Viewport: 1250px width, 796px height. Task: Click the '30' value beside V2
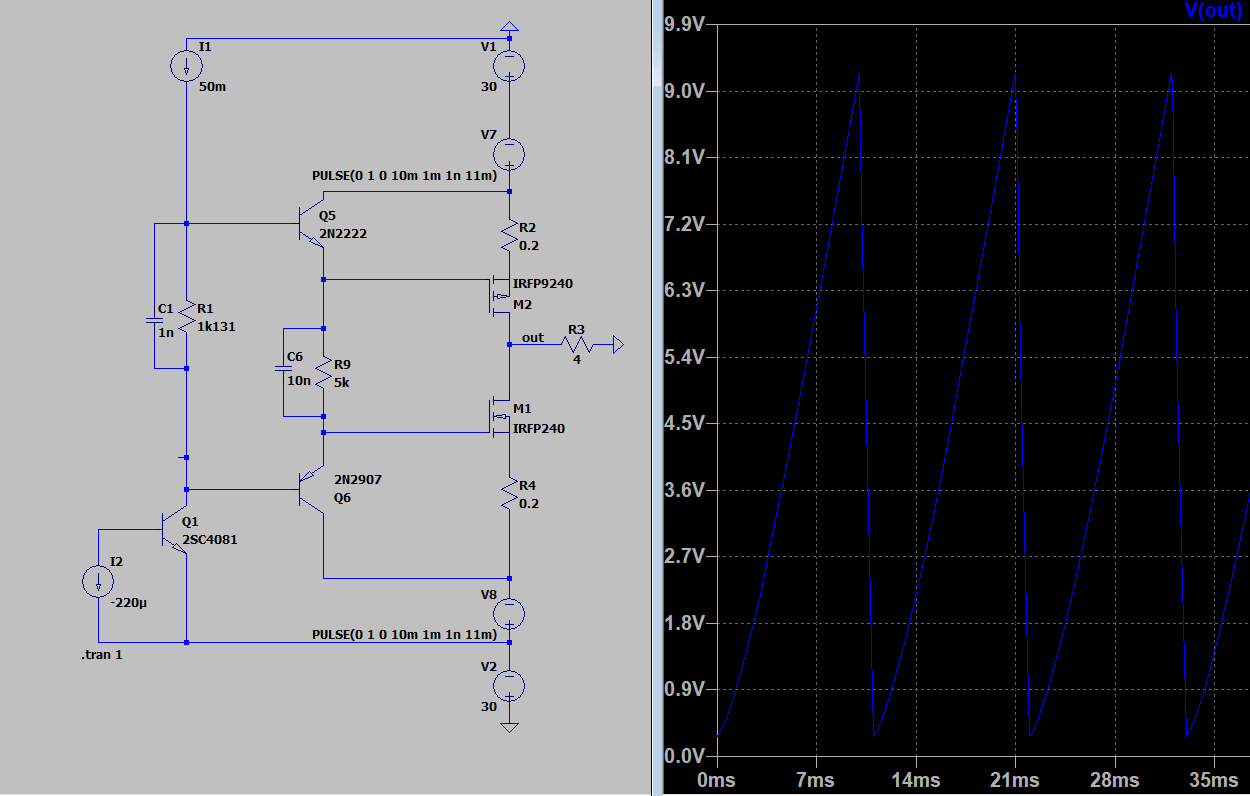coord(489,706)
